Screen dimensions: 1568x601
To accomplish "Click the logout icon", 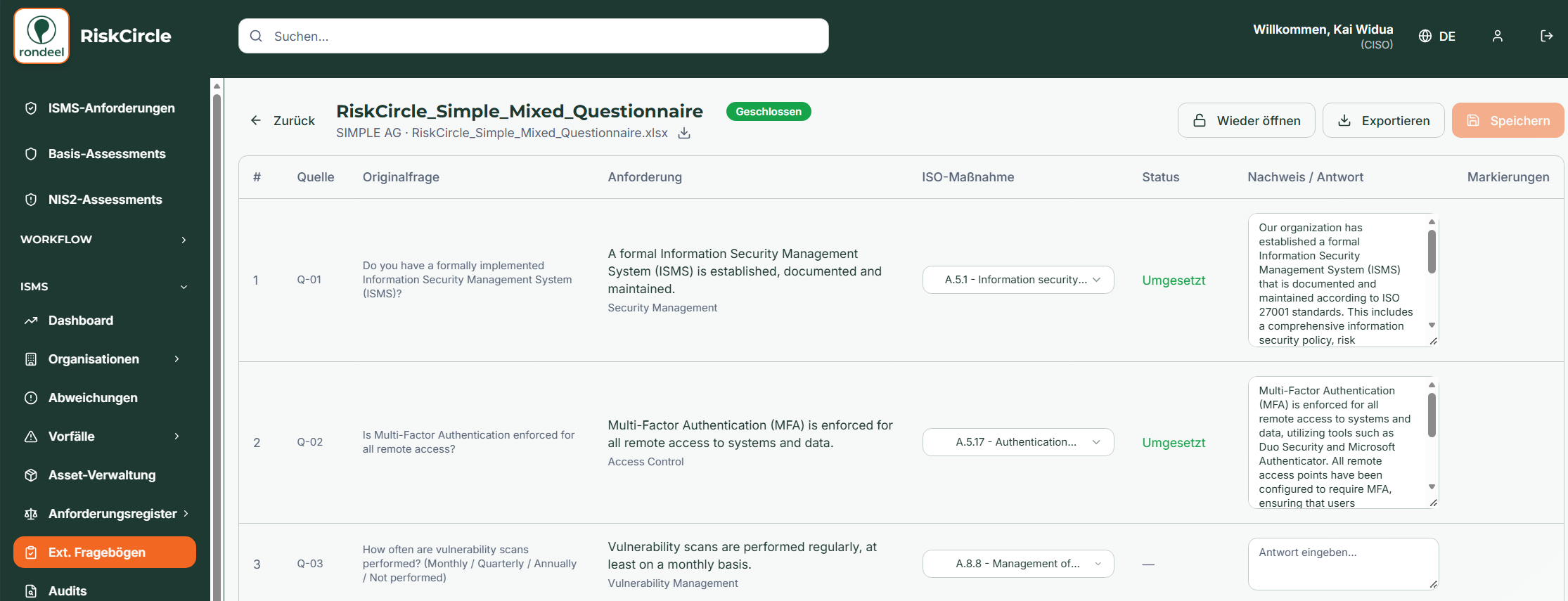I will pyautogui.click(x=1547, y=36).
